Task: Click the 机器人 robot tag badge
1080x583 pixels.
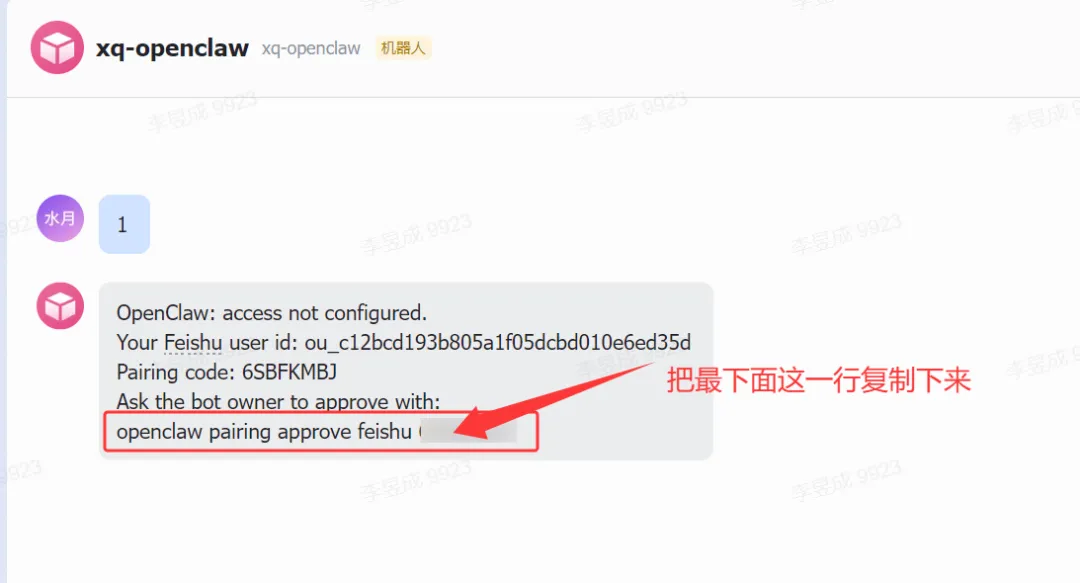Action: 403,48
